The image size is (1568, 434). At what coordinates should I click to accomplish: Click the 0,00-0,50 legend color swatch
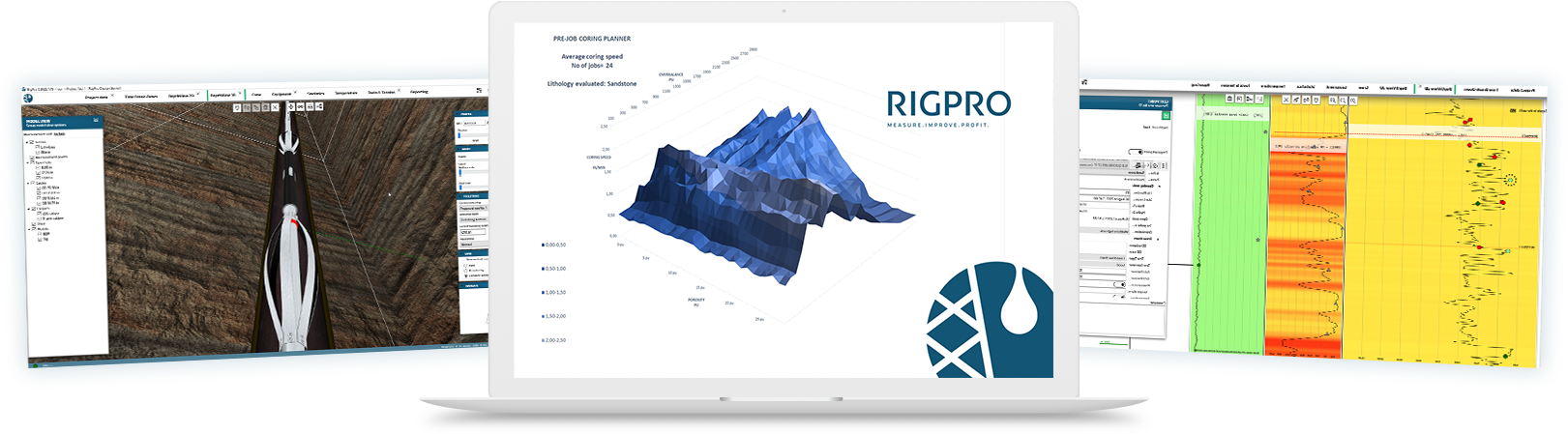(x=543, y=246)
